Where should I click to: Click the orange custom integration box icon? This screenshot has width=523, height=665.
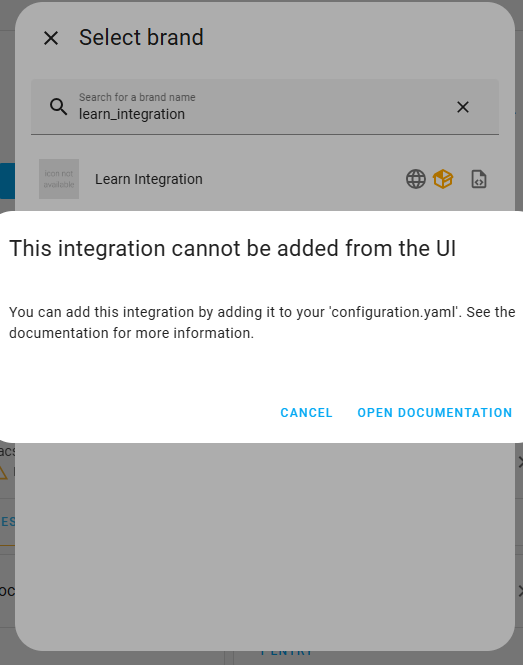[x=443, y=179]
